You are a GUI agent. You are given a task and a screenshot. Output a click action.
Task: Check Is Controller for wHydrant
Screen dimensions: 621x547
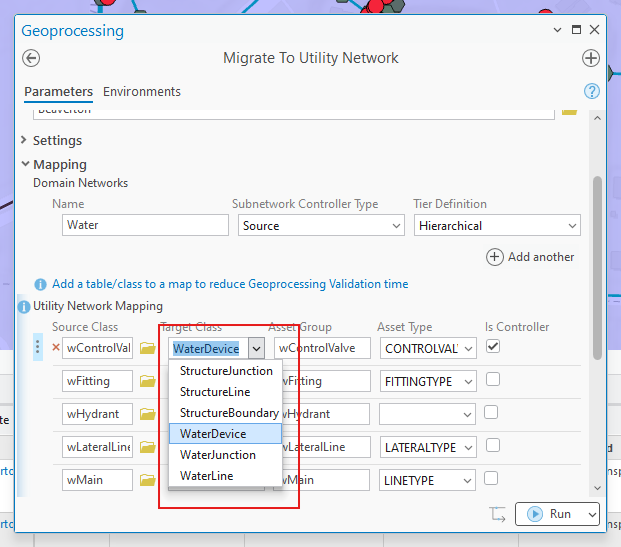click(491, 412)
